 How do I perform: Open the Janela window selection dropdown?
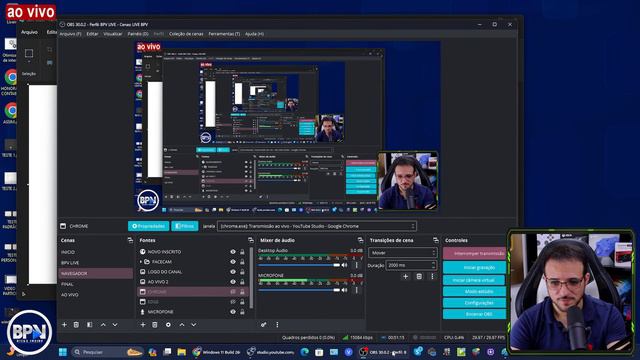click(317, 226)
